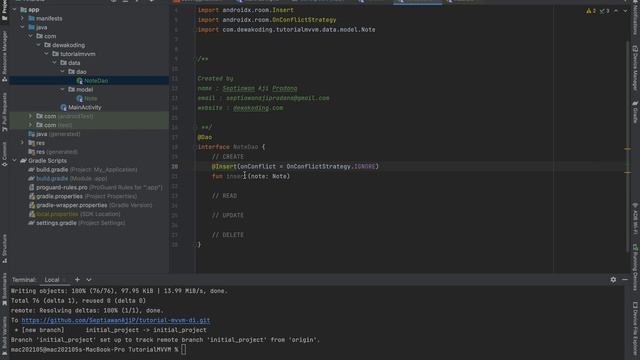
Task: Jump to previous highlighted error arrow
Action: click(616, 11)
